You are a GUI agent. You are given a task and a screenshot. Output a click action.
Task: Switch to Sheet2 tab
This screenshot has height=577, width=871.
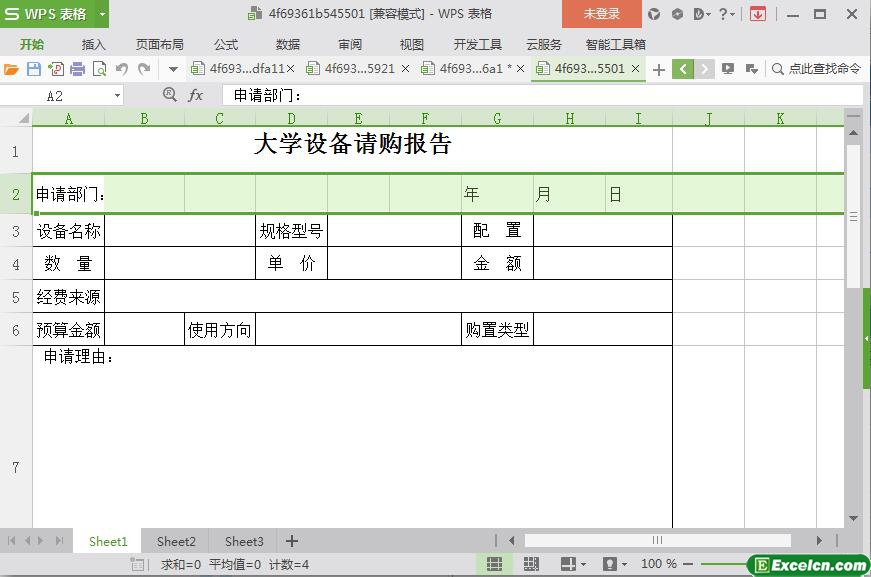coord(176,541)
